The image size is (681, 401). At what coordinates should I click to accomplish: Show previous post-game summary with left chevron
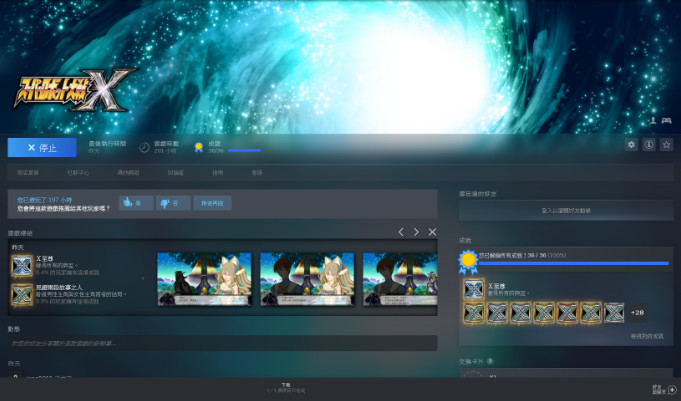point(401,232)
